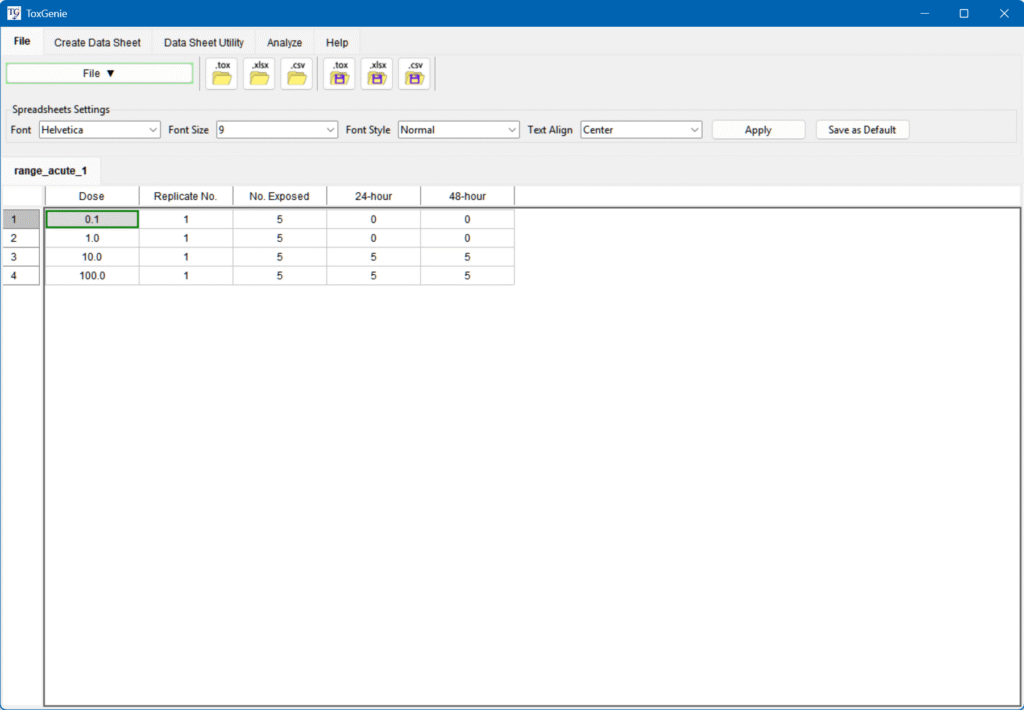Expand the Text Align dropdown showing Center
The image size is (1024, 710).
point(641,130)
